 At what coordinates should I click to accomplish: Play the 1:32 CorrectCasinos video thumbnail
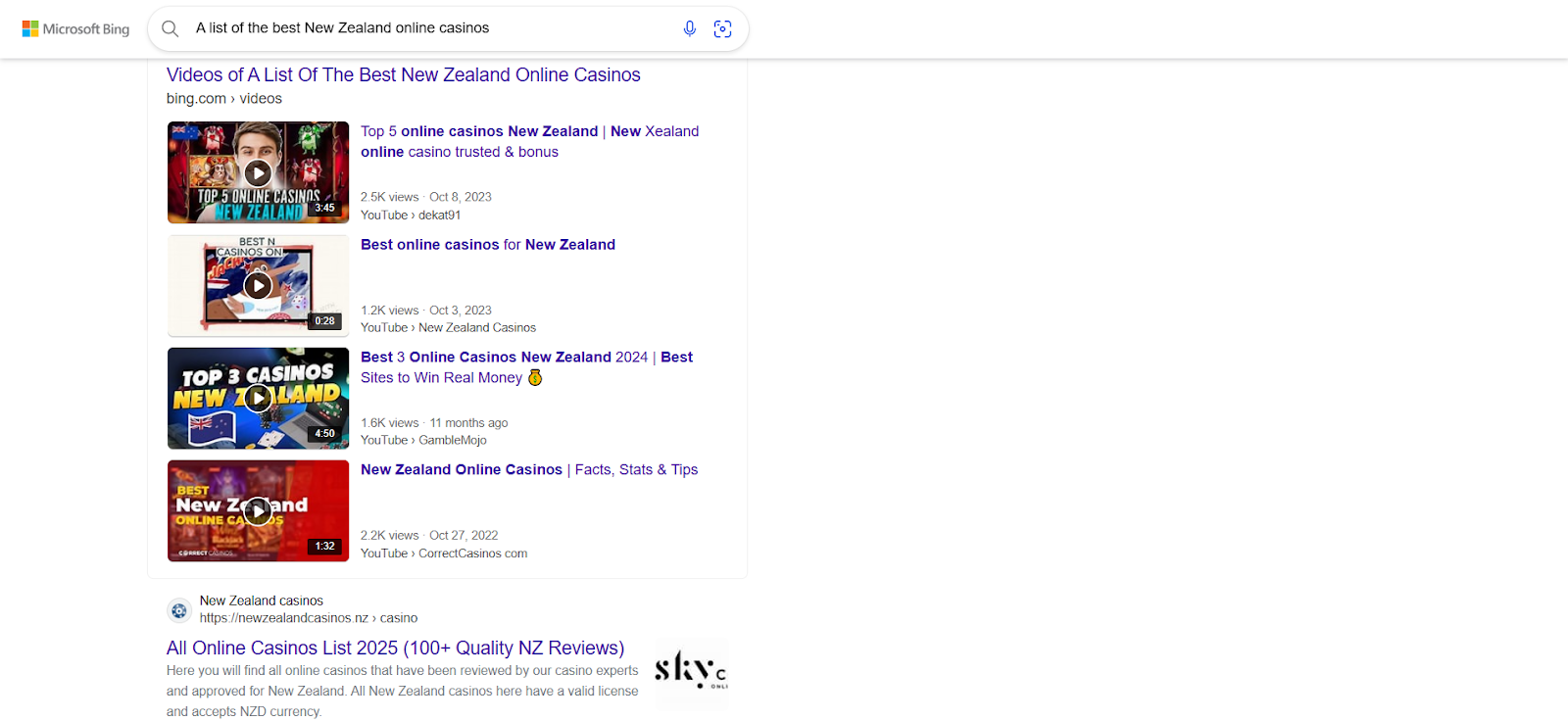[x=258, y=510]
